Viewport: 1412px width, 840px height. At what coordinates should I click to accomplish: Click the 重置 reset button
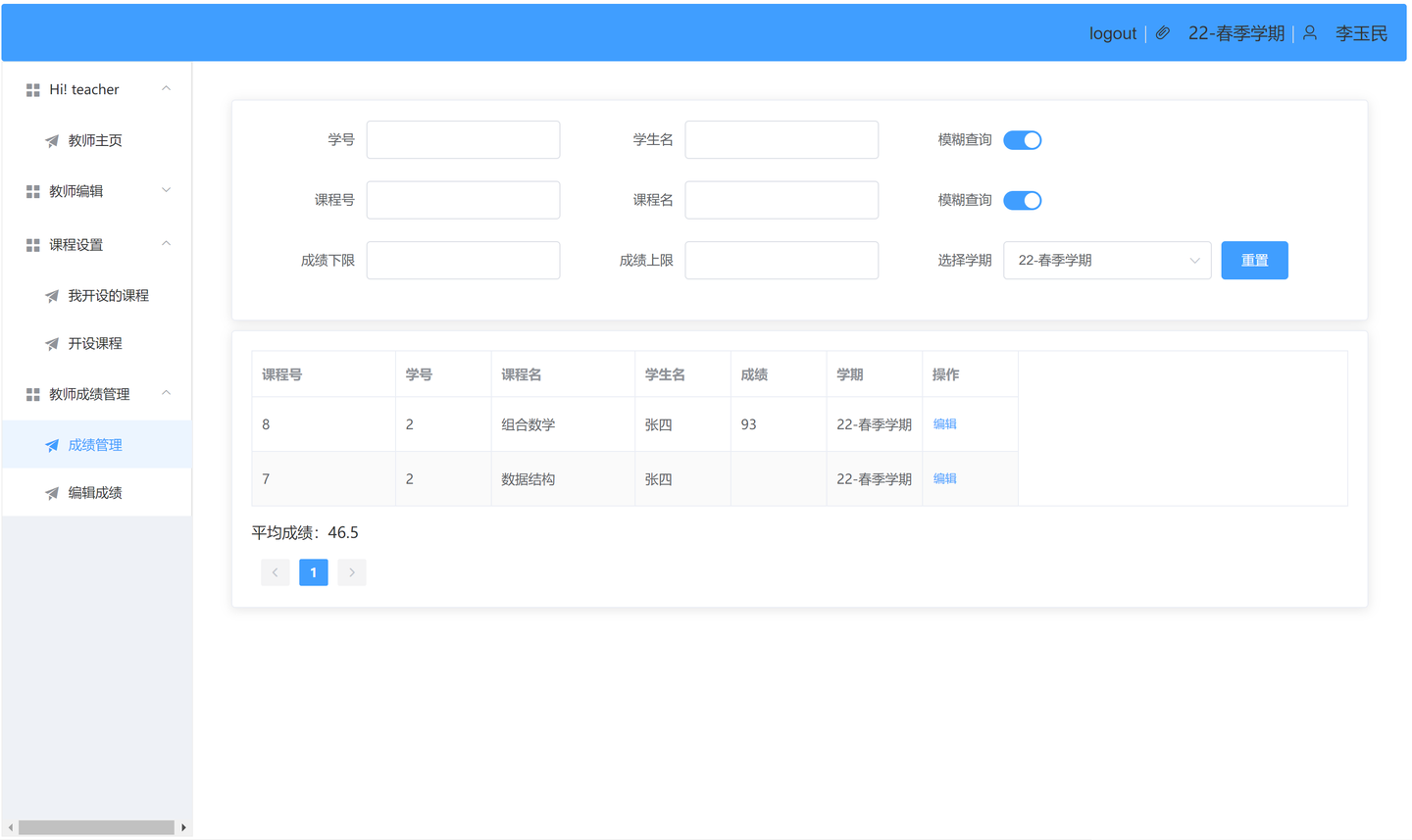click(1254, 260)
